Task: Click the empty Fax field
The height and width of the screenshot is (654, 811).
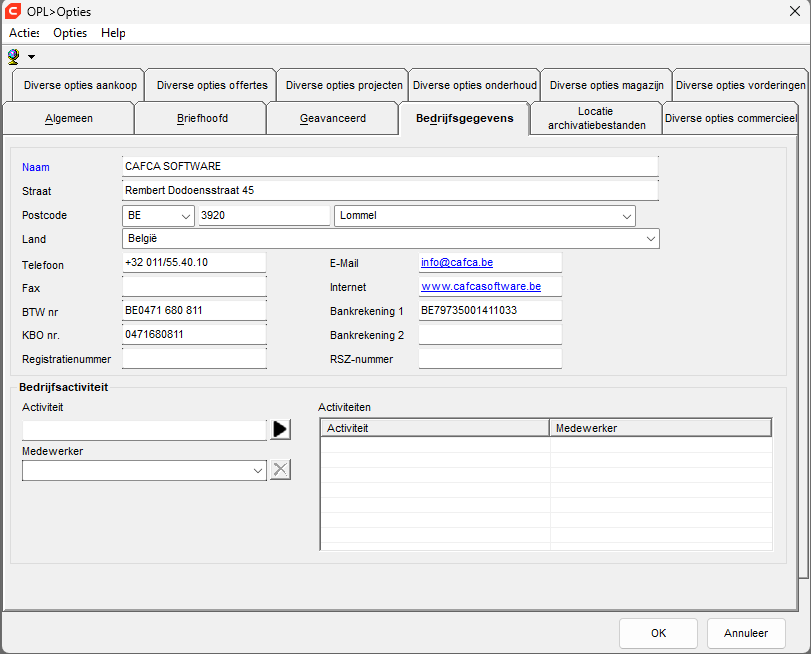Action: (x=194, y=286)
